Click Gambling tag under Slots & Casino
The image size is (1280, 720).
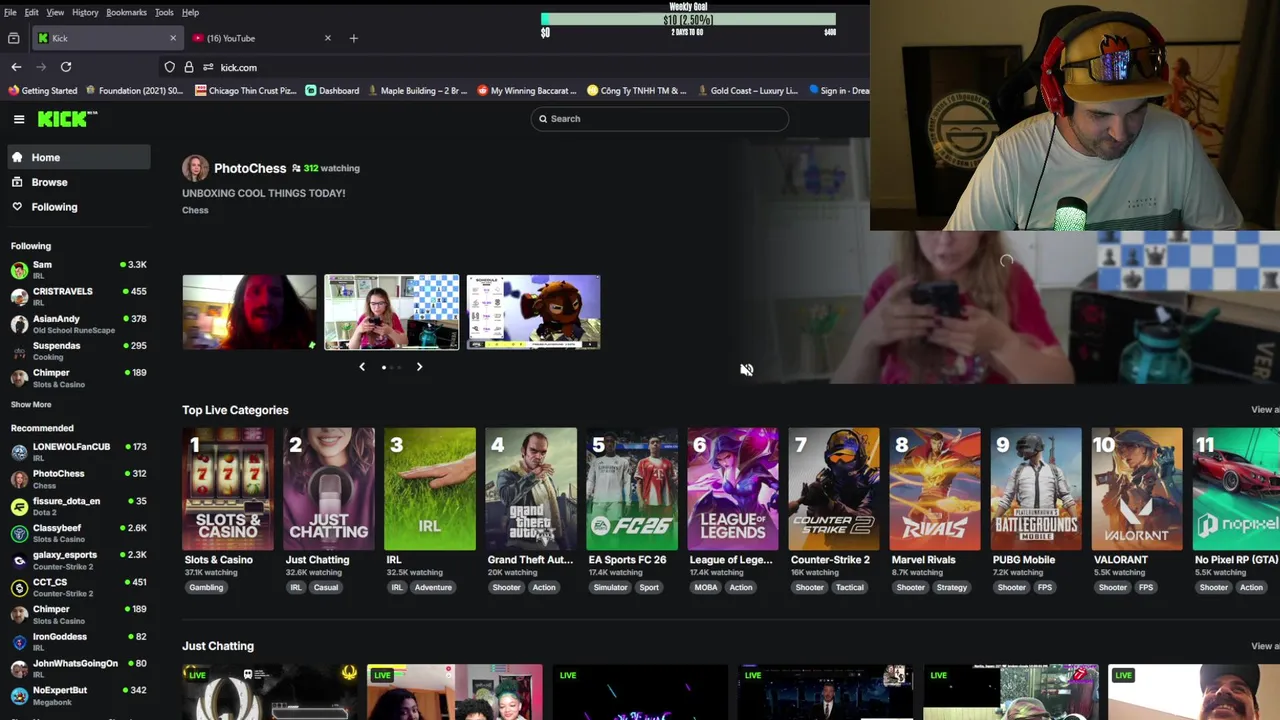tap(206, 588)
